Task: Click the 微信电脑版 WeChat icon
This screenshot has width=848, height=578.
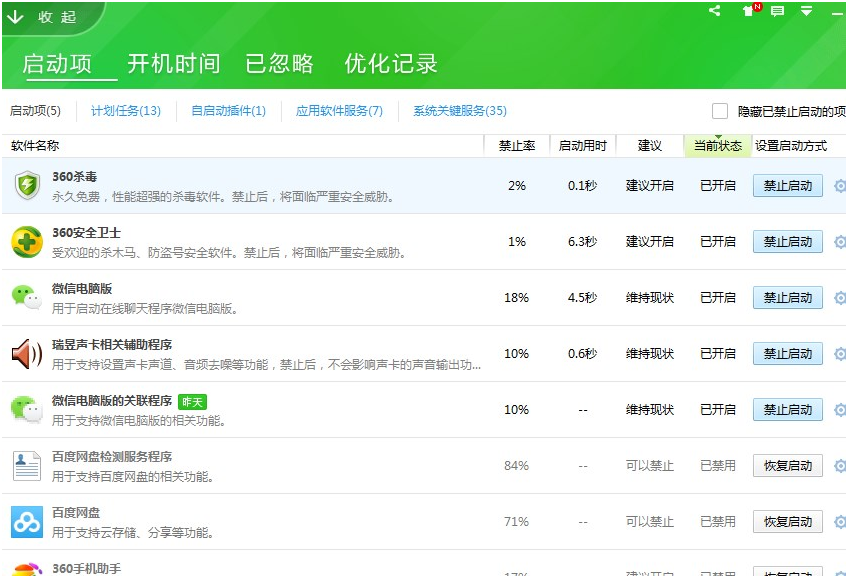Action: coord(27,297)
